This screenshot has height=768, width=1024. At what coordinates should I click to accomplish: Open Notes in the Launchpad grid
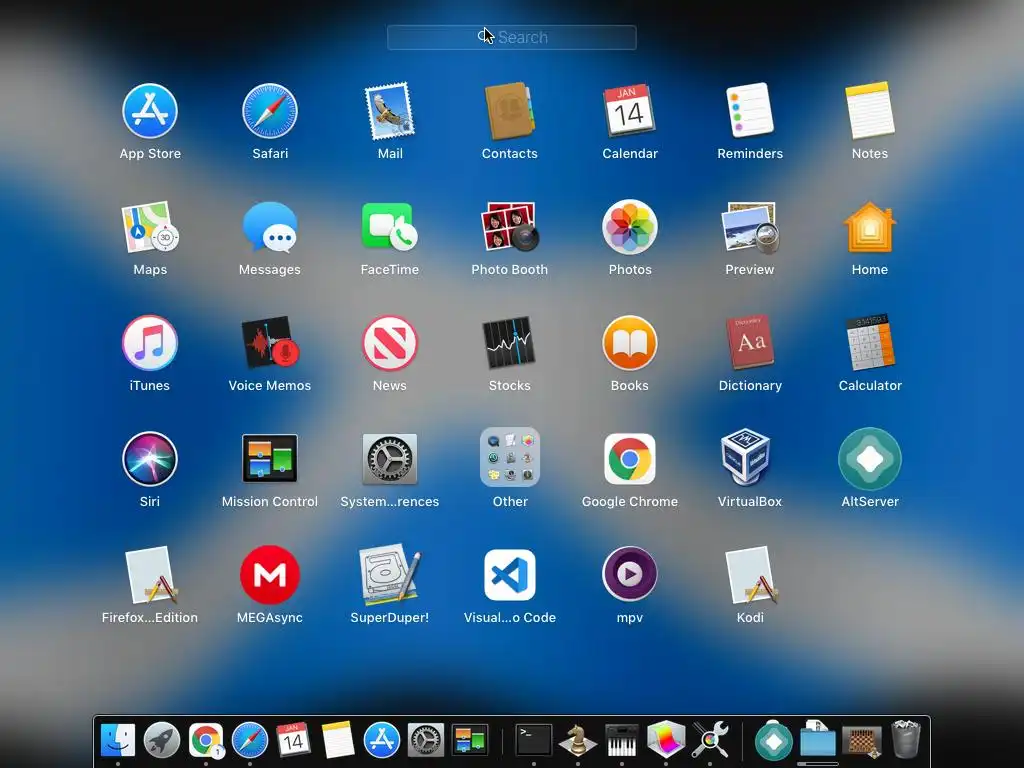(870, 111)
